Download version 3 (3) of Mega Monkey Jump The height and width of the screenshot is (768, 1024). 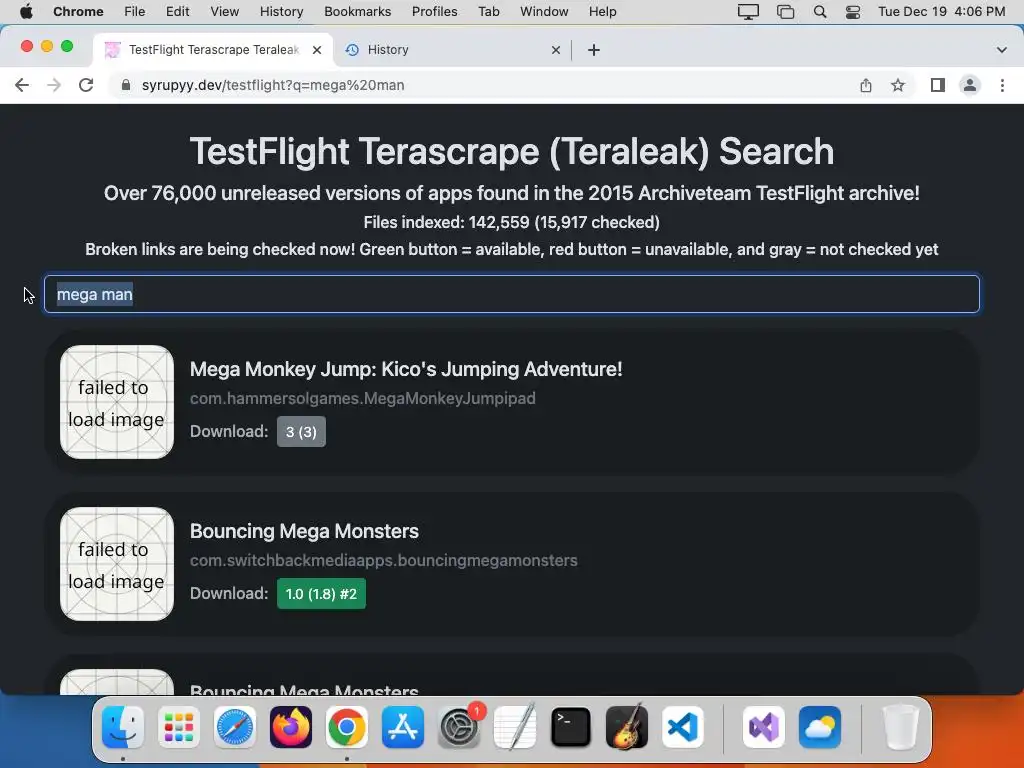click(301, 432)
